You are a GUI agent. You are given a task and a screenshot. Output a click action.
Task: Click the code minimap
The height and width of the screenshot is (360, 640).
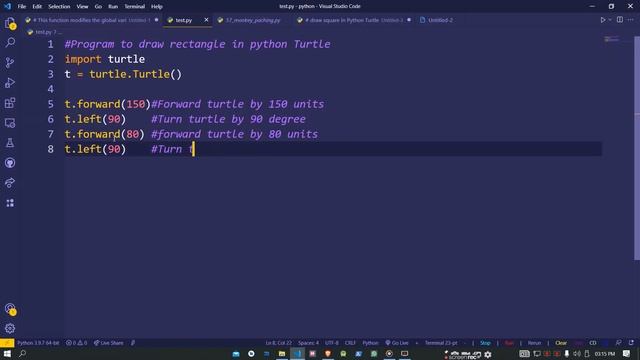[x=611, y=39]
